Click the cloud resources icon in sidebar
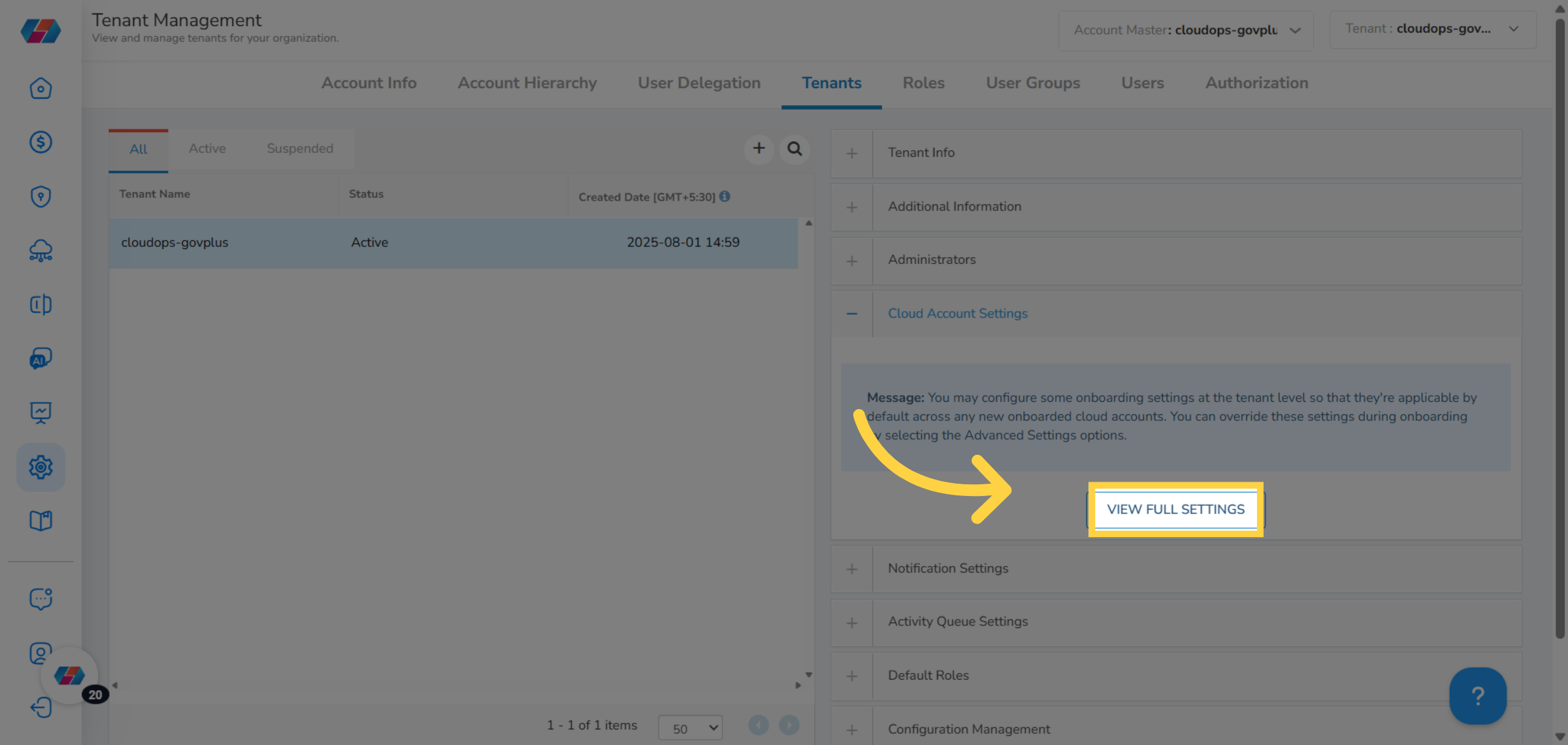Screen dimensions: 1568x745 41,250
